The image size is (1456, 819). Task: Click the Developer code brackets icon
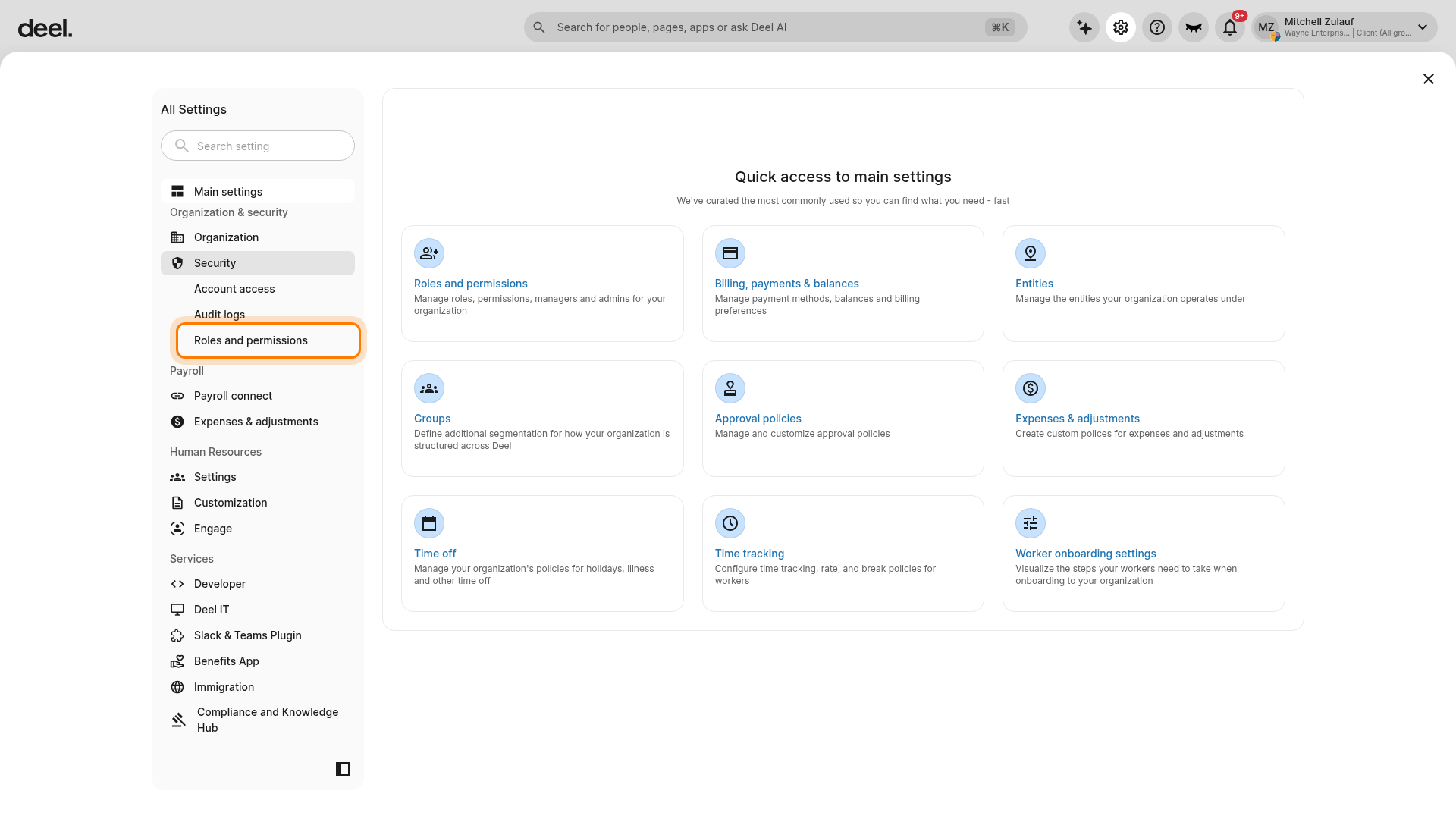177,584
